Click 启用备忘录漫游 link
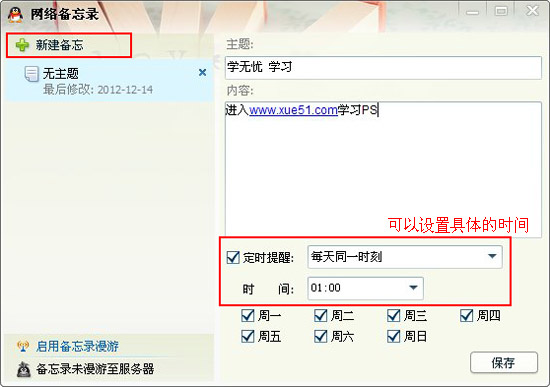Image resolution: width=550 pixels, height=387 pixels. pyautogui.click(x=77, y=347)
